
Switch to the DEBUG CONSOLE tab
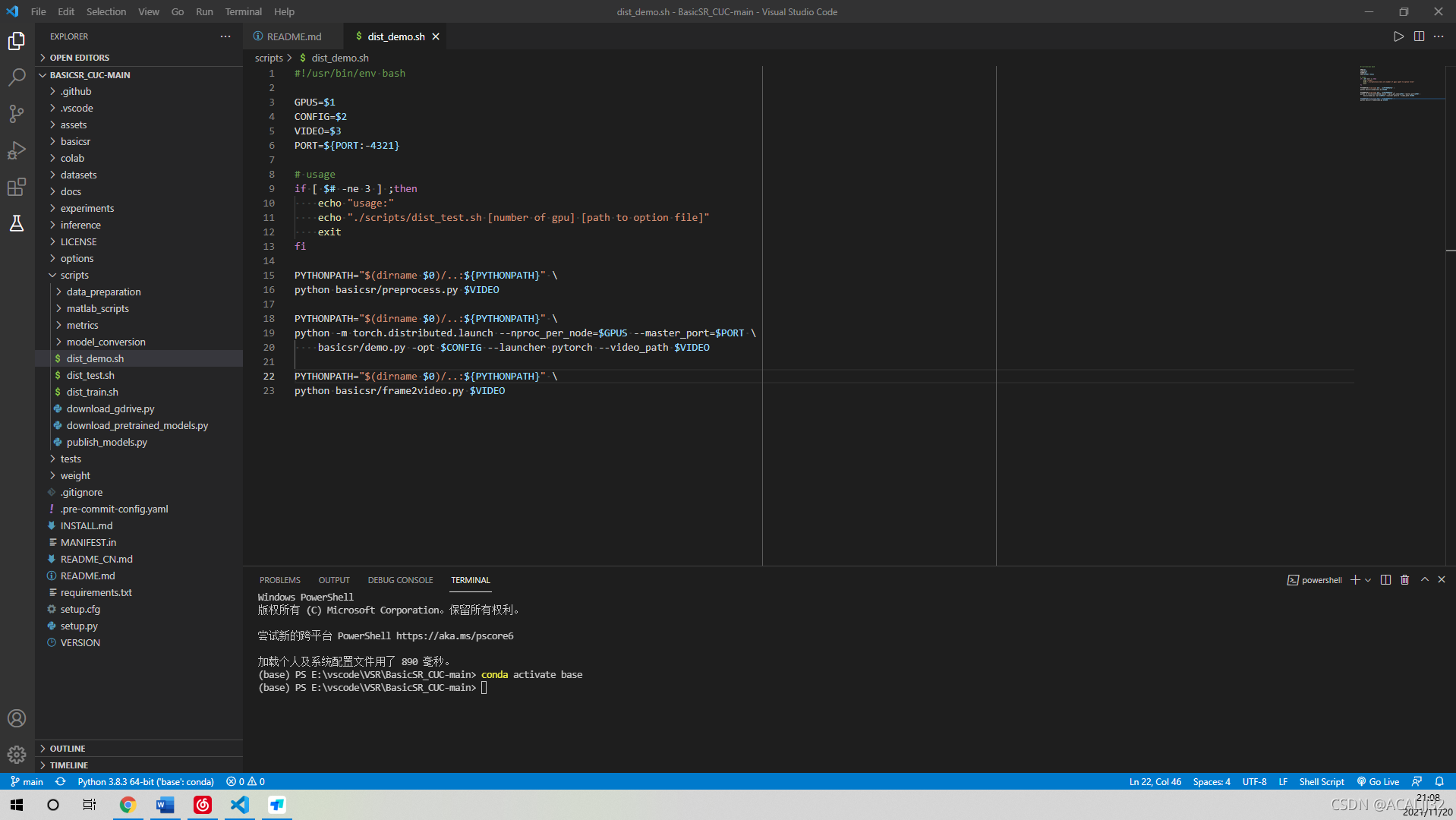pyautogui.click(x=400, y=580)
